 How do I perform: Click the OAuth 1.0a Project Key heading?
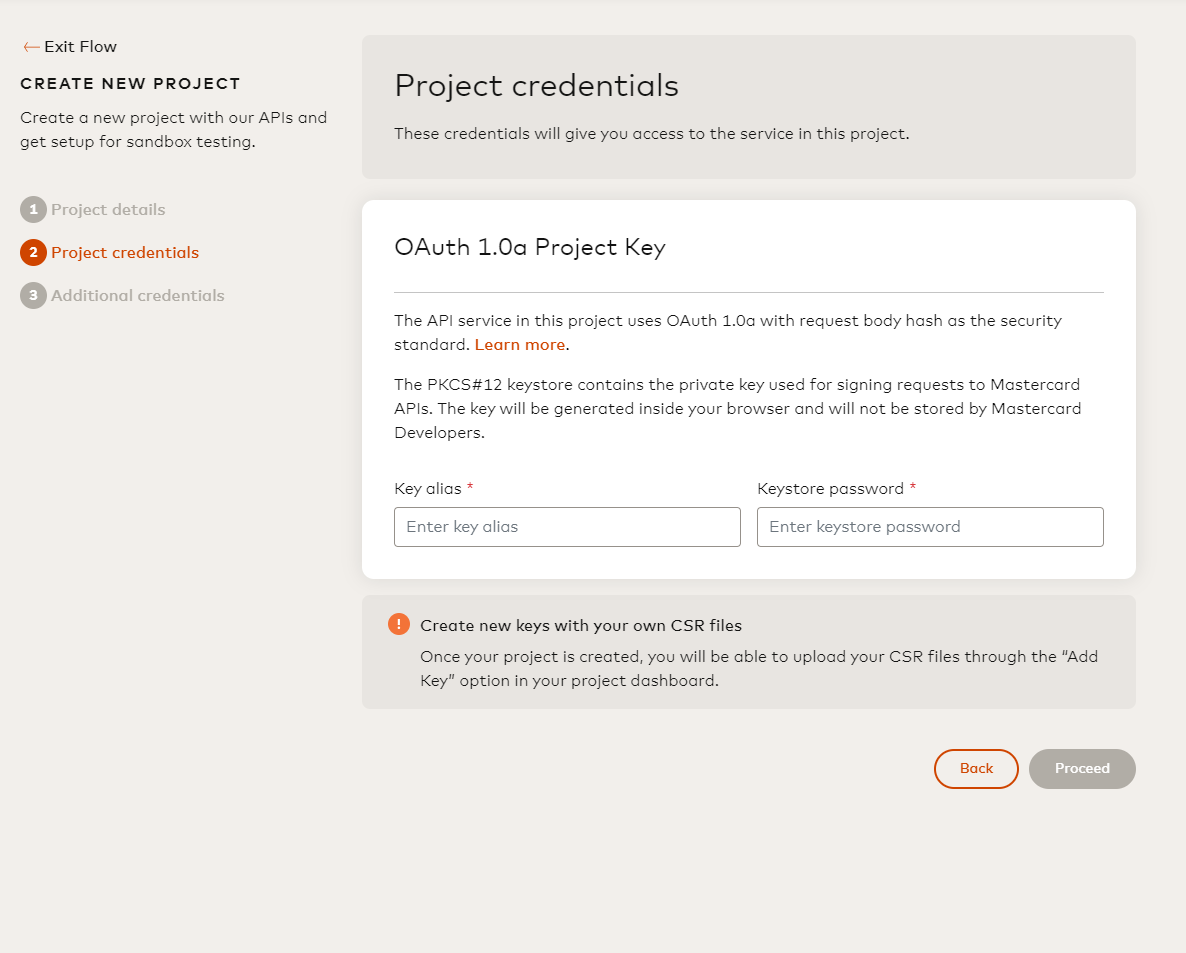(530, 248)
